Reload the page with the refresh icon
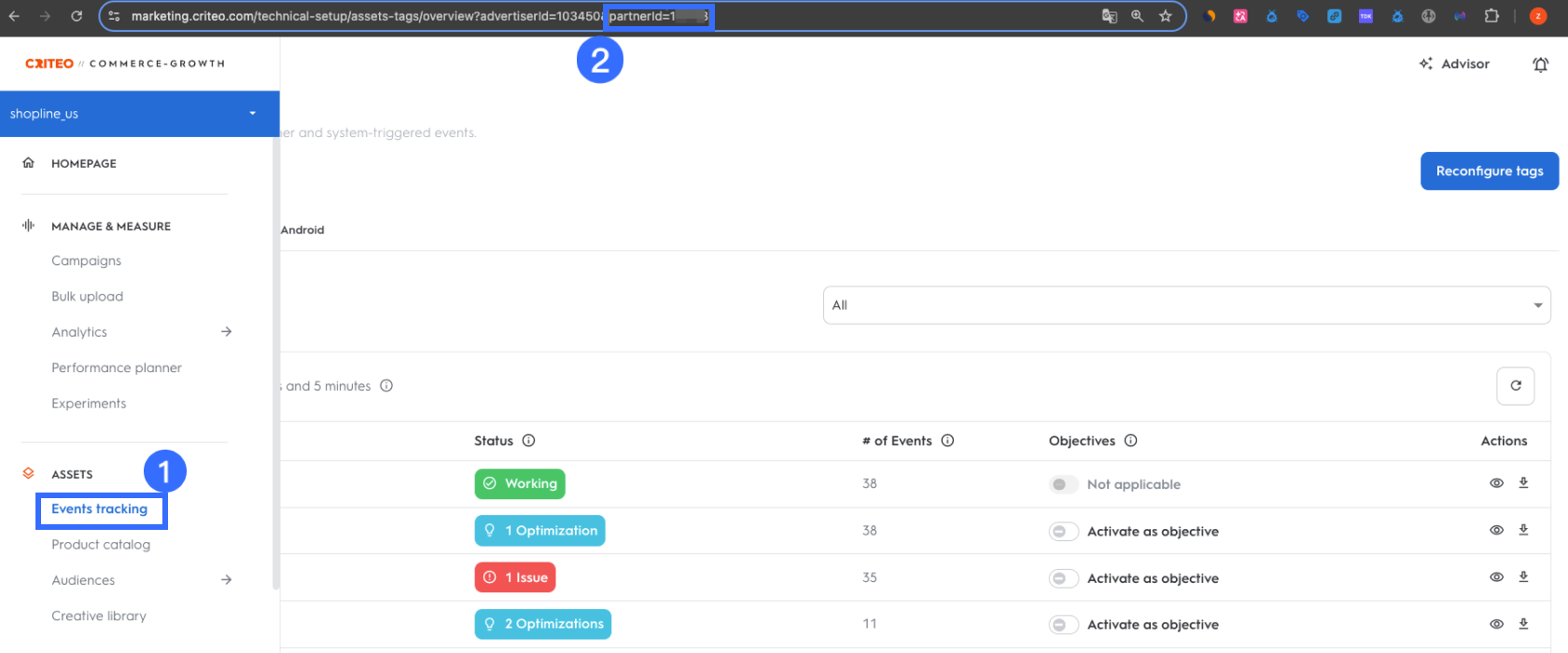Viewport: 1568px width, 653px height. pyautogui.click(x=77, y=16)
